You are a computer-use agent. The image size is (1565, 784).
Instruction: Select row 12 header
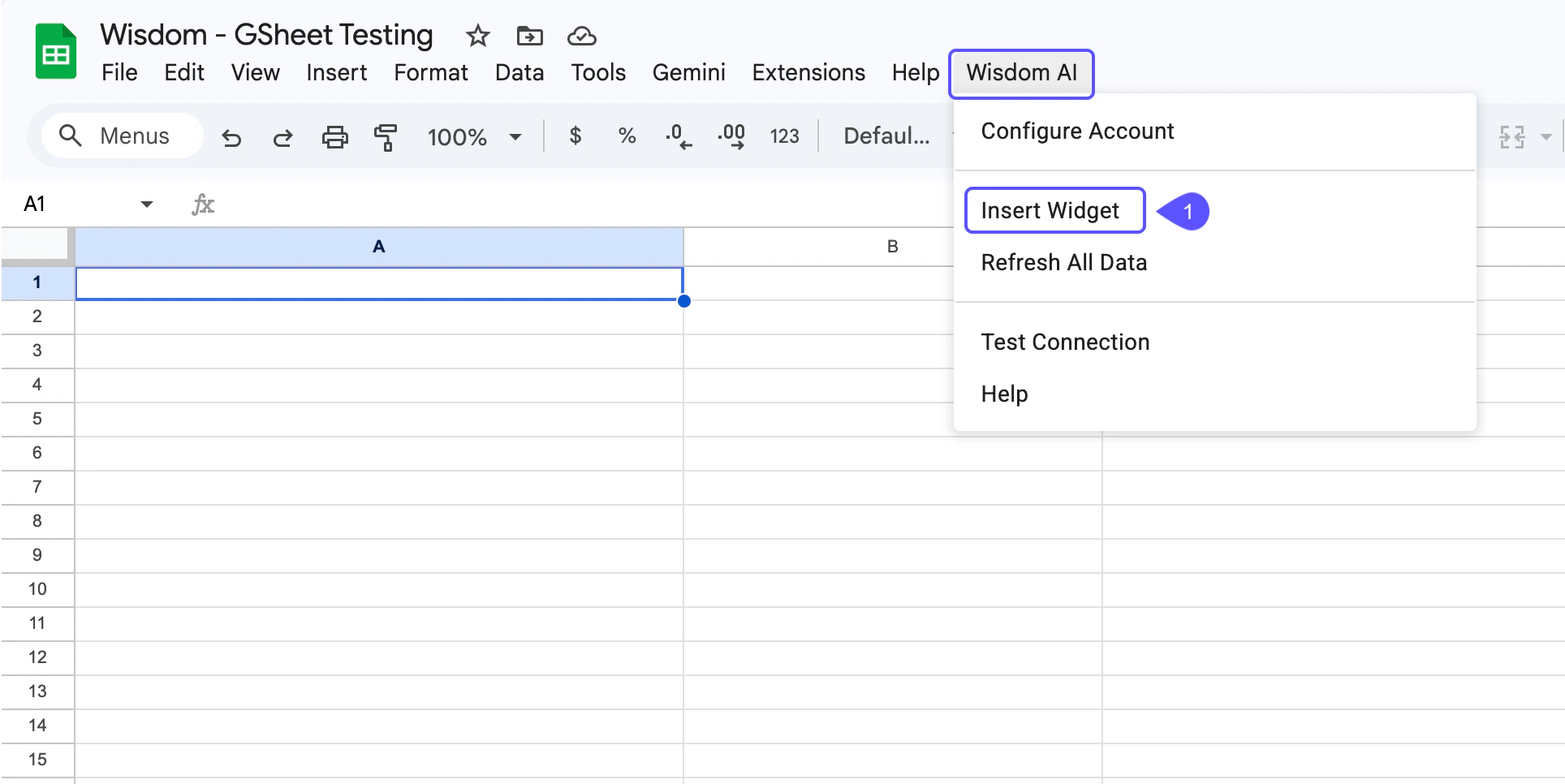[37, 657]
